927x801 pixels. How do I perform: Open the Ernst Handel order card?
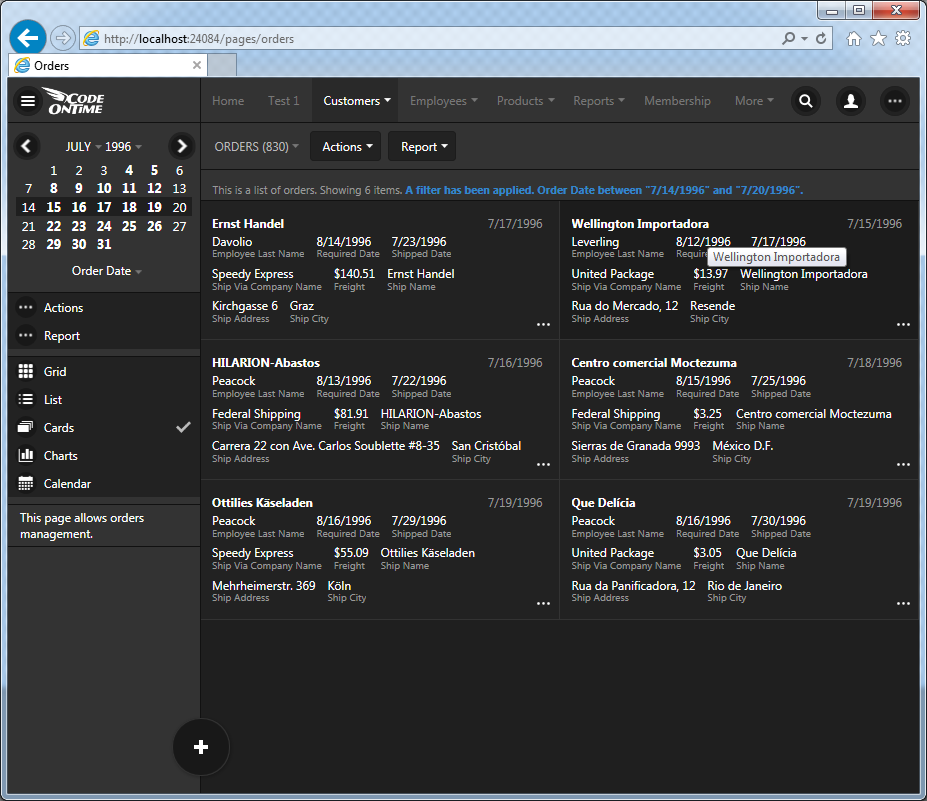click(380, 271)
